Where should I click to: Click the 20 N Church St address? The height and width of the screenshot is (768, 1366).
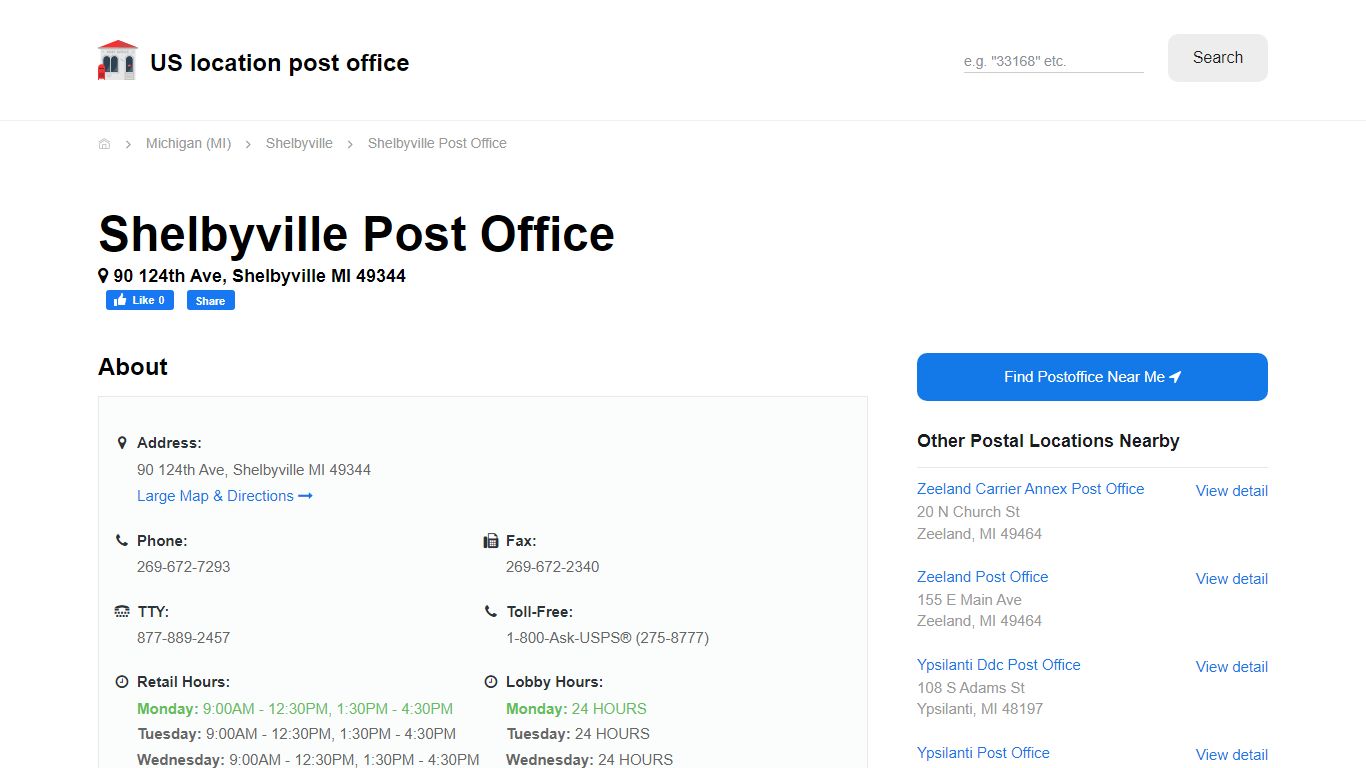coord(968,512)
